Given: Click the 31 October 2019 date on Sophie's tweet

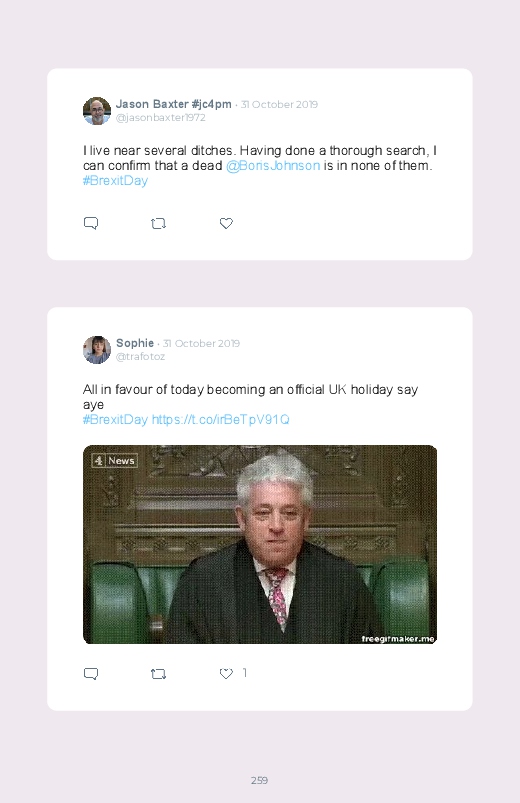Looking at the screenshot, I should click(x=201, y=343).
